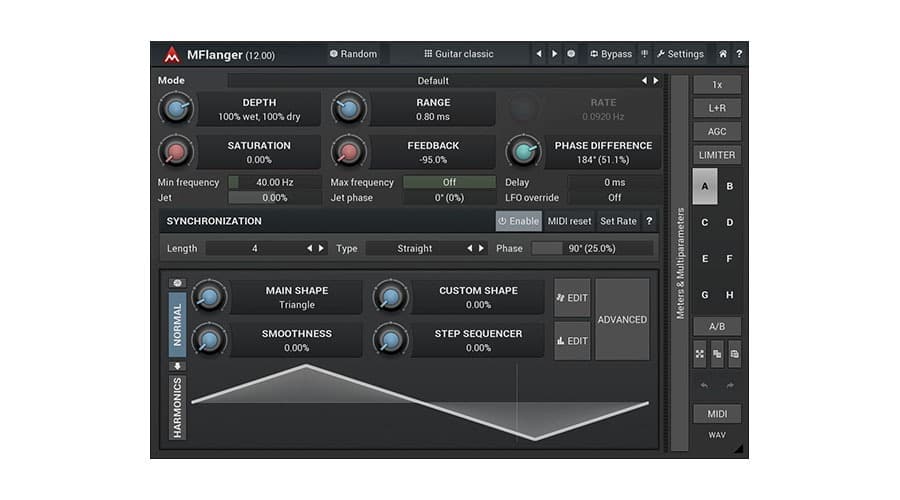Image resolution: width=900 pixels, height=500 pixels.
Task: Click the Feedback knob
Action: 348,152
